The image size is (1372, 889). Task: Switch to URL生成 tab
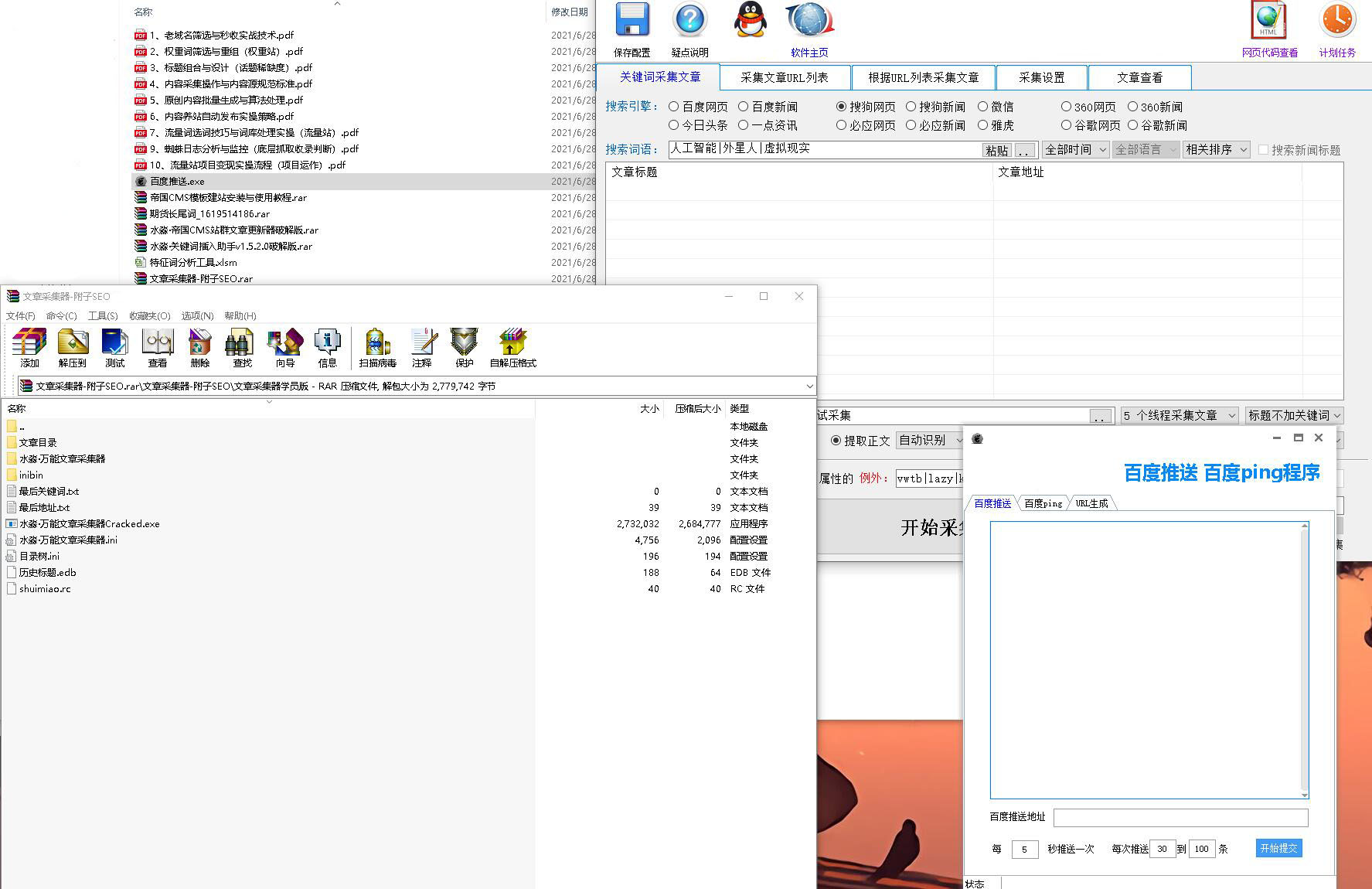tap(1092, 503)
